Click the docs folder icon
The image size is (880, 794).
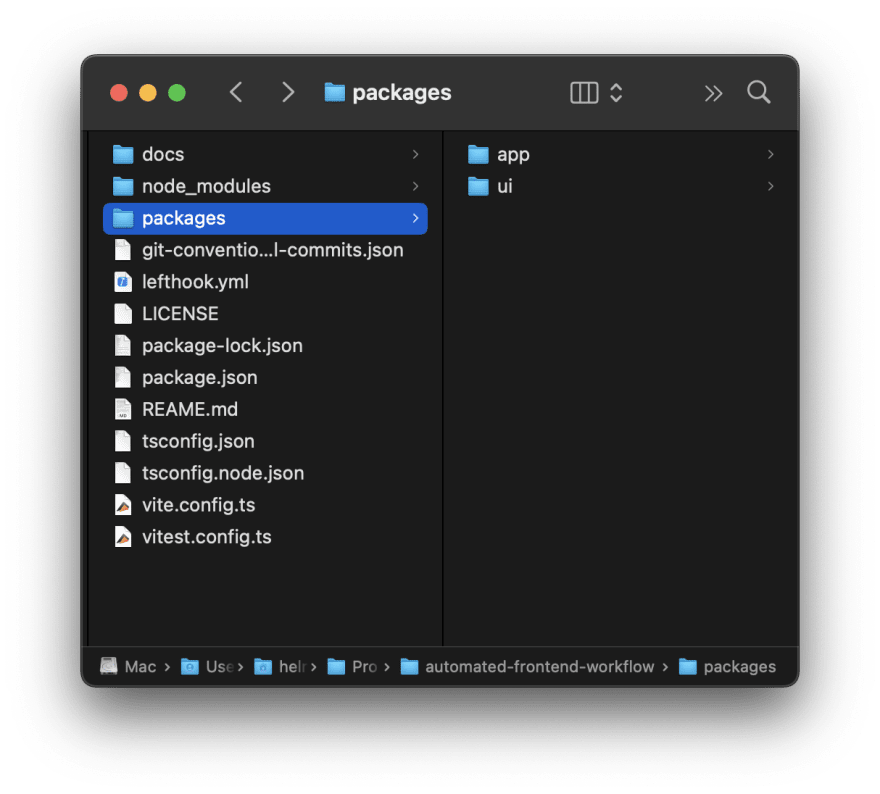123,154
